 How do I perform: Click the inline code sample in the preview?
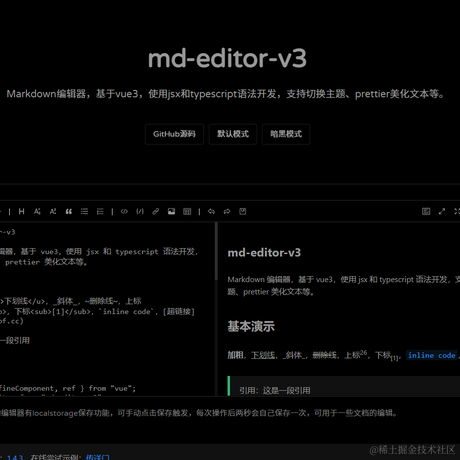[432, 355]
